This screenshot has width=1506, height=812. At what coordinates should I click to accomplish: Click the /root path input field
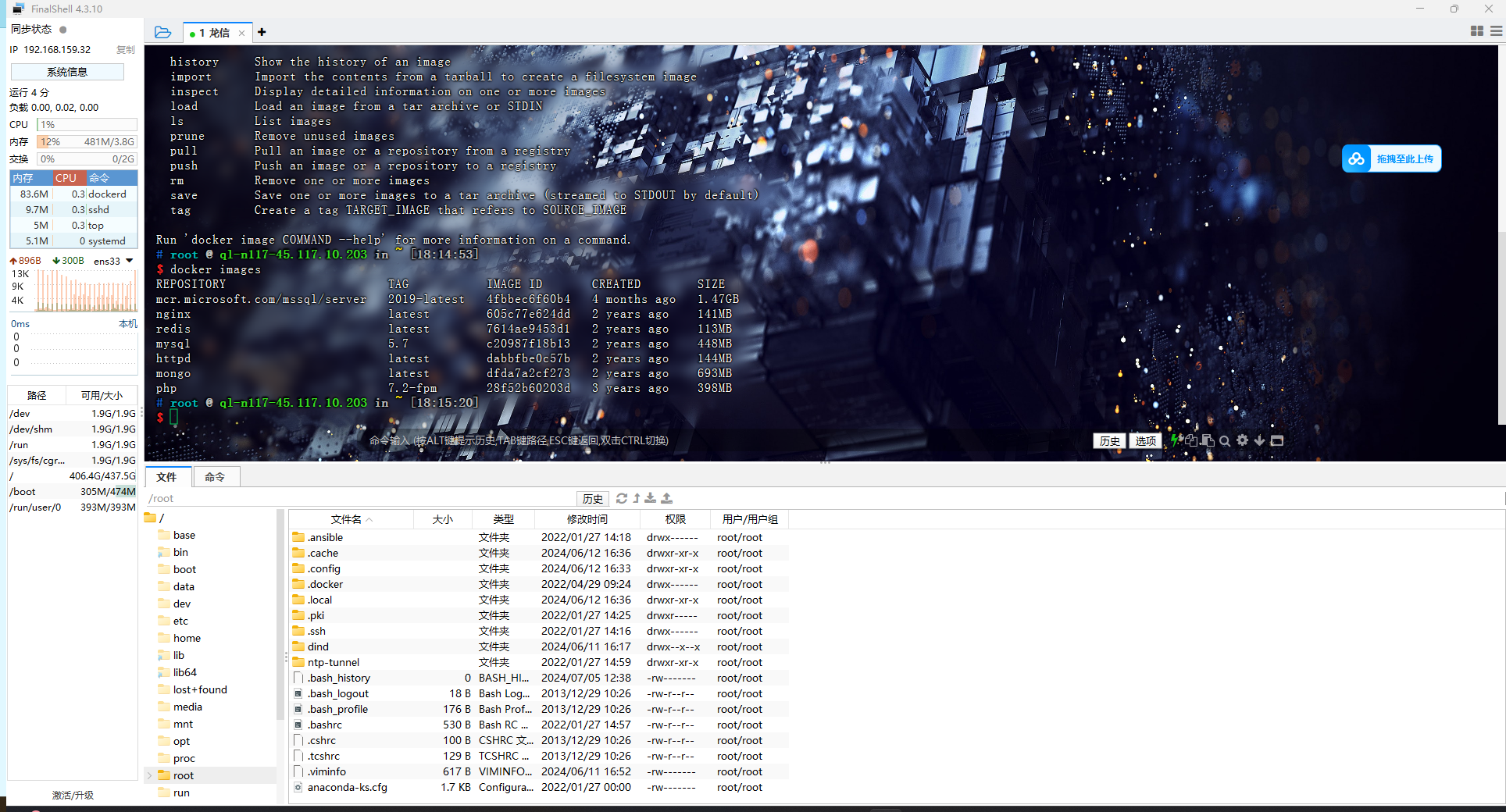[359, 498]
